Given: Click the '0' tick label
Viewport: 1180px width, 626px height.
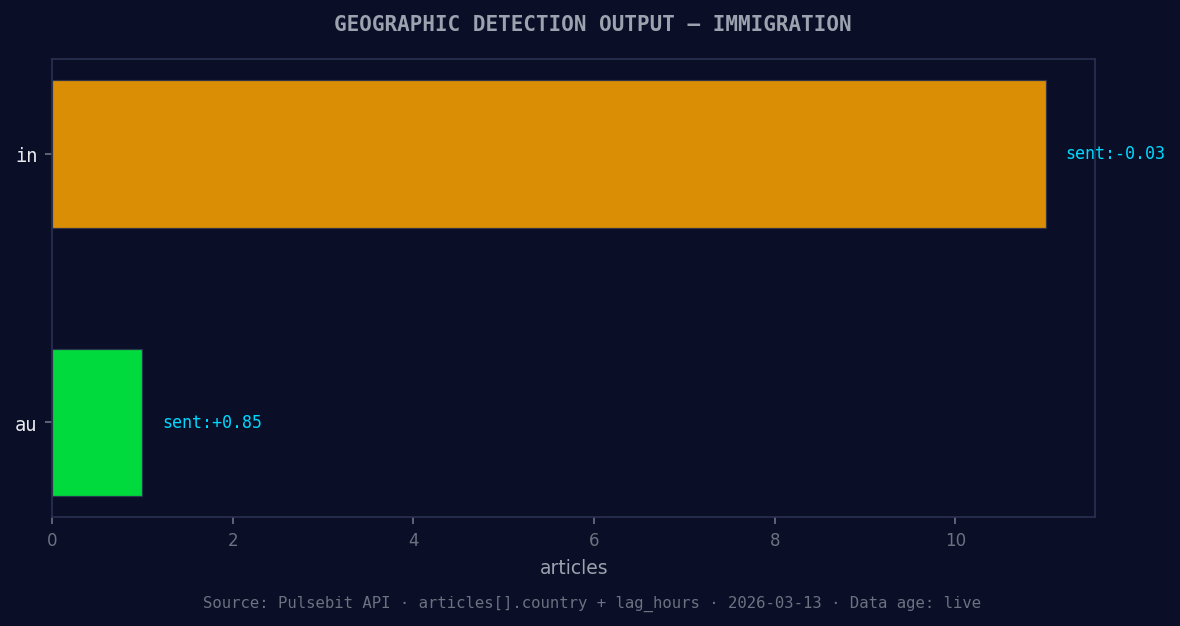Looking at the screenshot, I should coord(52,539).
